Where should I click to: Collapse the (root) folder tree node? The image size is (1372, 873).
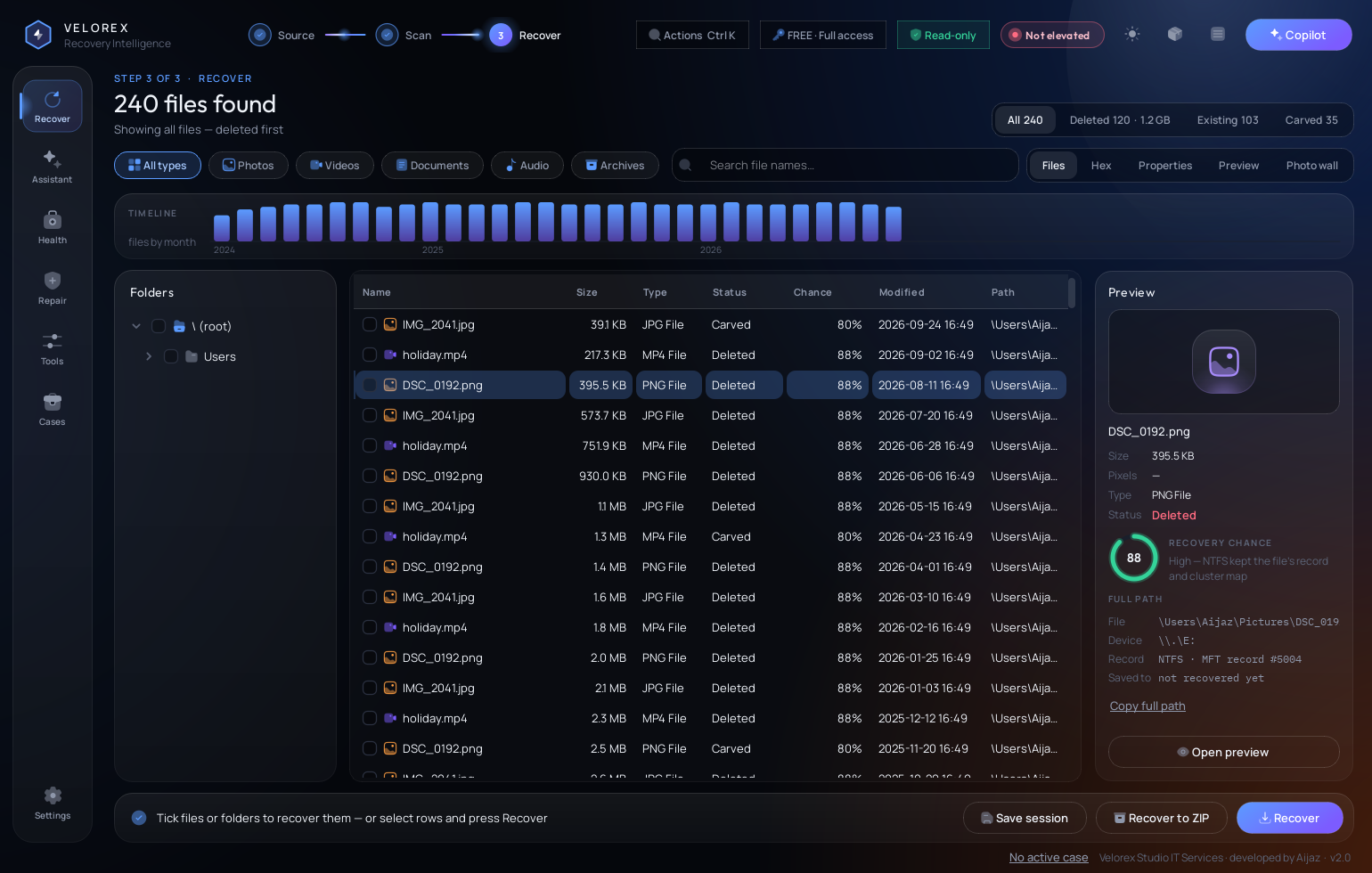click(x=136, y=326)
